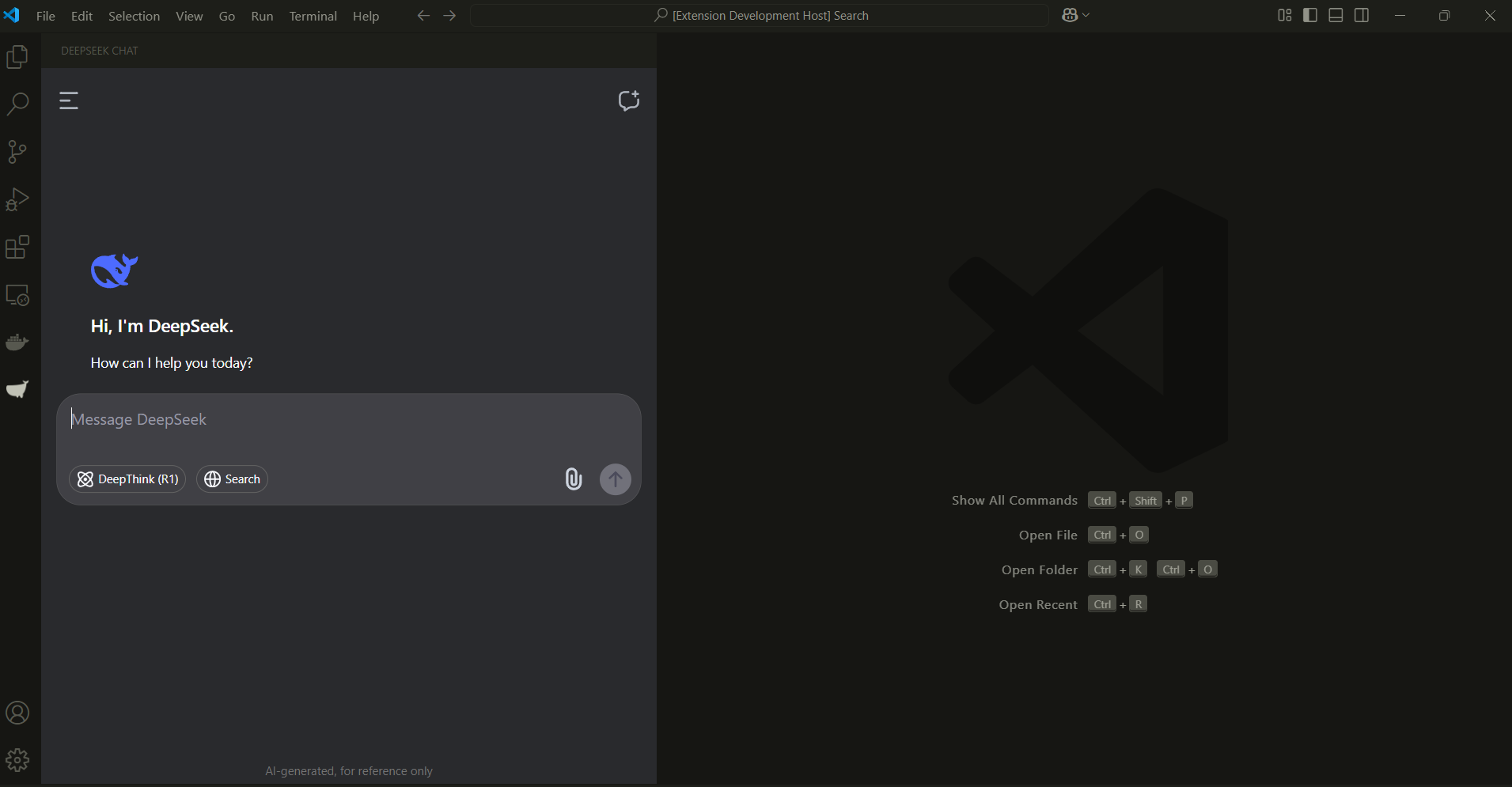
Task: Click the Show All Commands label
Action: pyautogui.click(x=1014, y=501)
